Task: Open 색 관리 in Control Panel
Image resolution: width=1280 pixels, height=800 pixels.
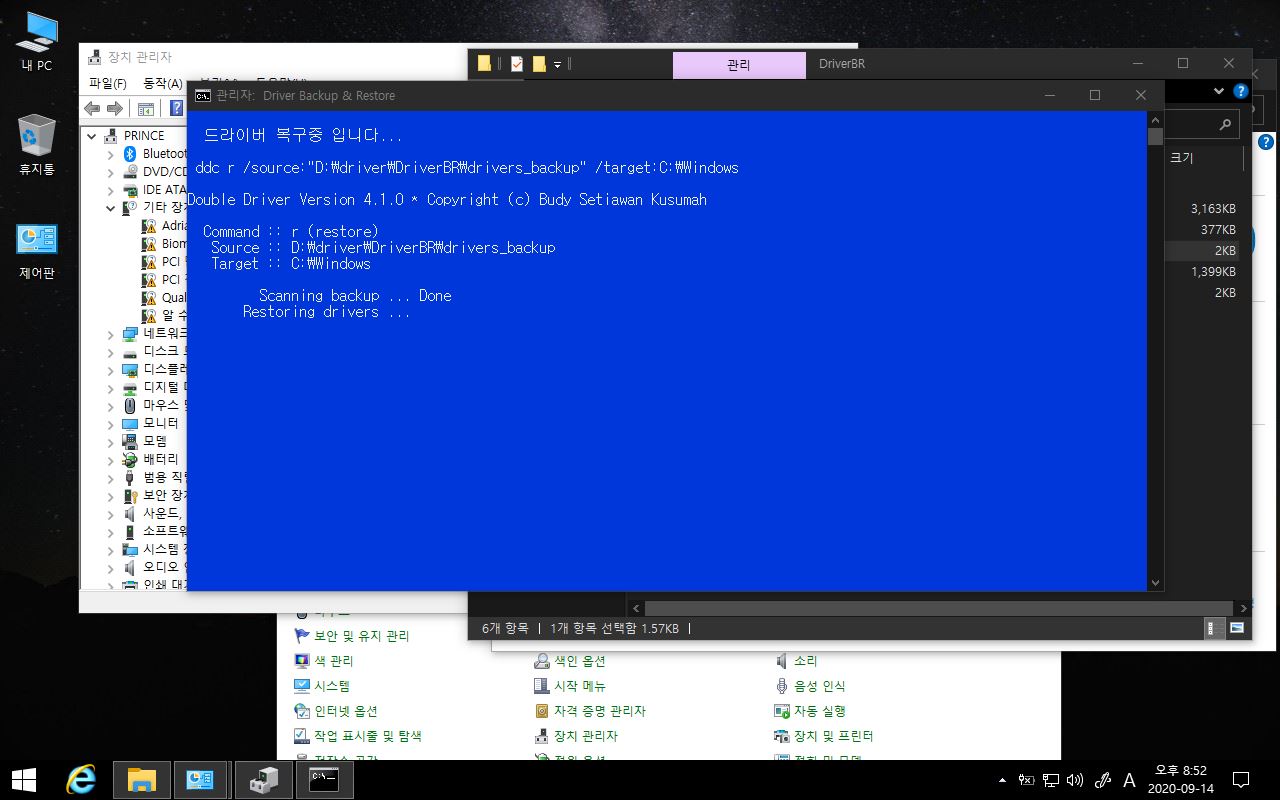Action: (324, 661)
